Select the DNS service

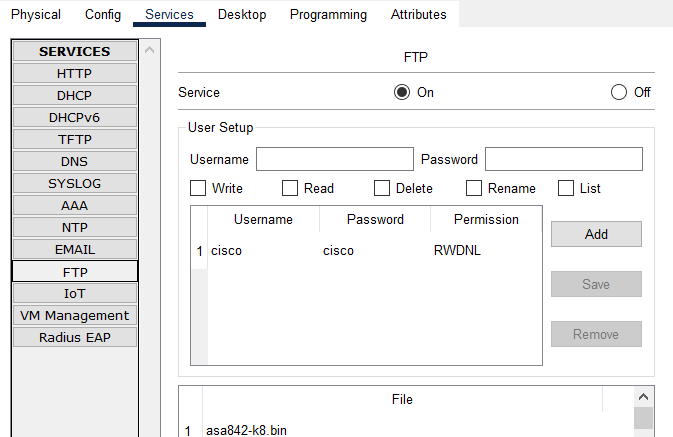(75, 162)
